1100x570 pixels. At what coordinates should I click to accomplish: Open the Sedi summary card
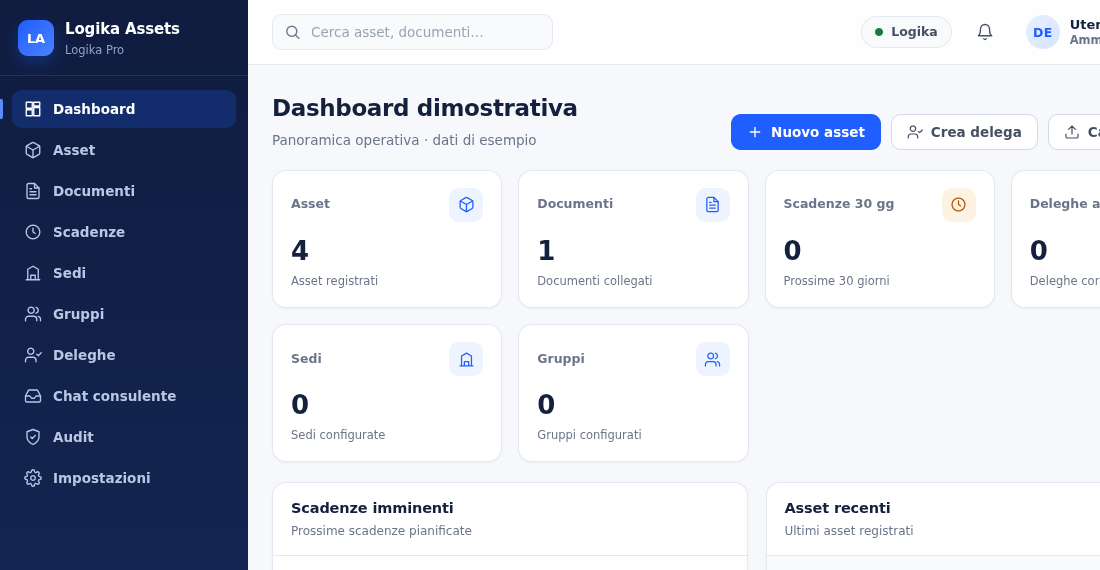click(387, 393)
